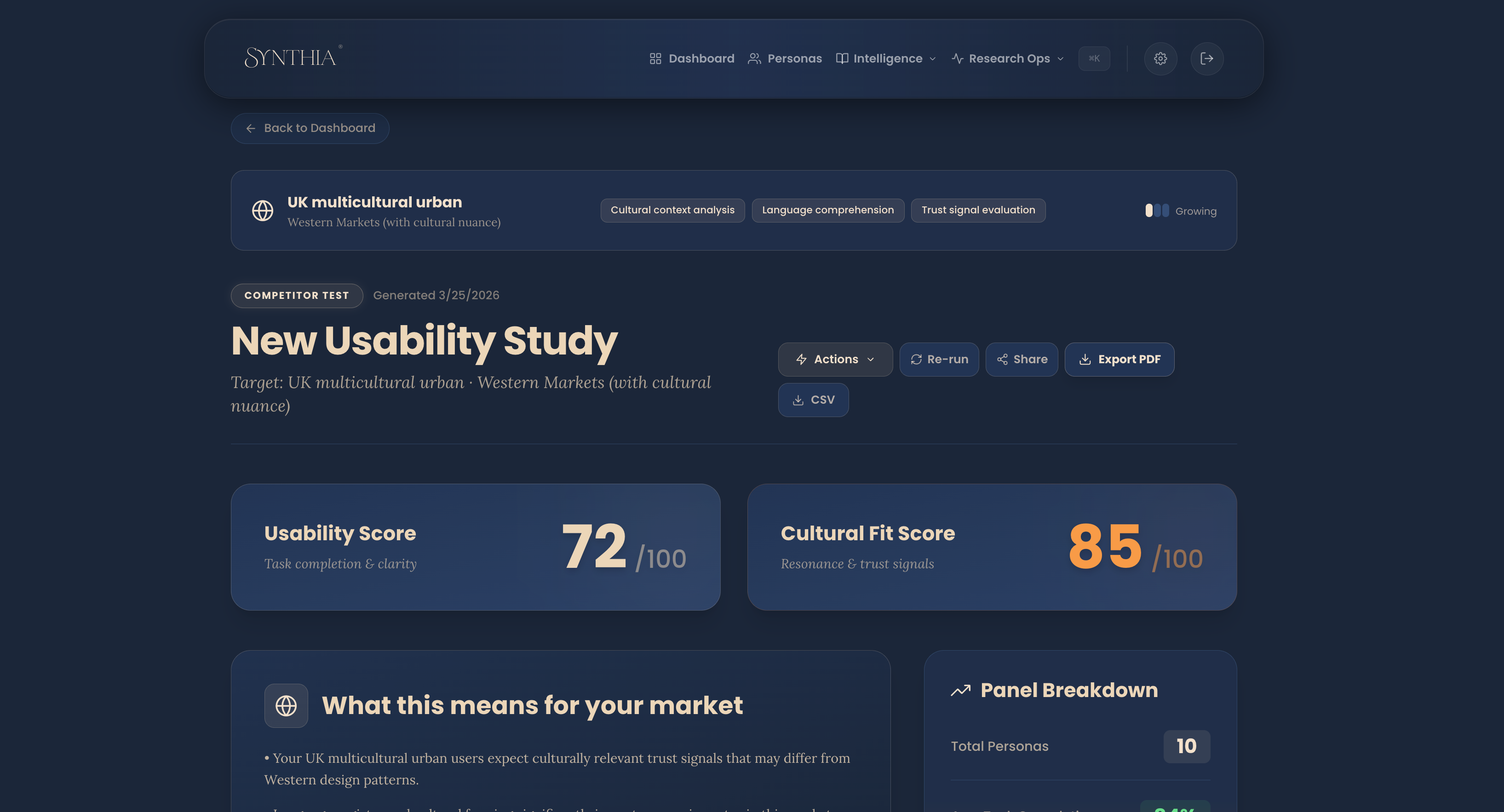Click the Panel Breakdown trend icon

tap(960, 691)
